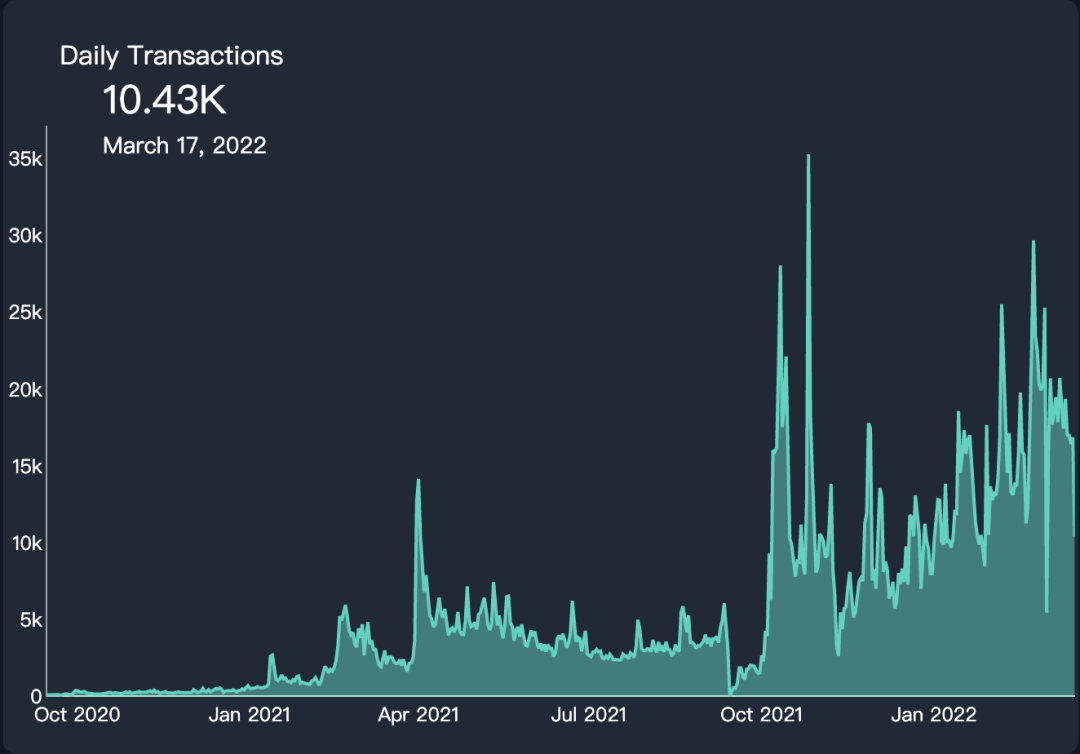Click the tallest 35k peak on chart
The width and height of the screenshot is (1080, 754).
(808, 157)
